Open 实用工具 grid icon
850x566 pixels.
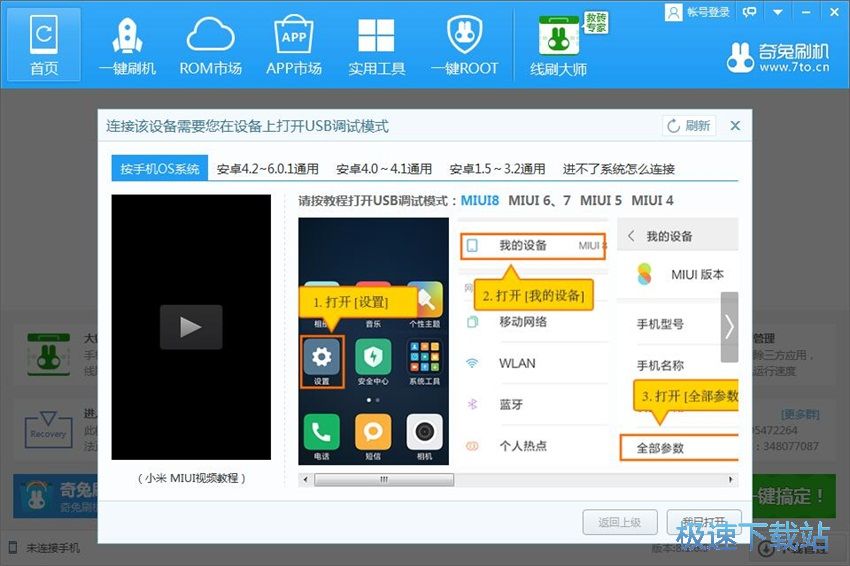pos(376,46)
